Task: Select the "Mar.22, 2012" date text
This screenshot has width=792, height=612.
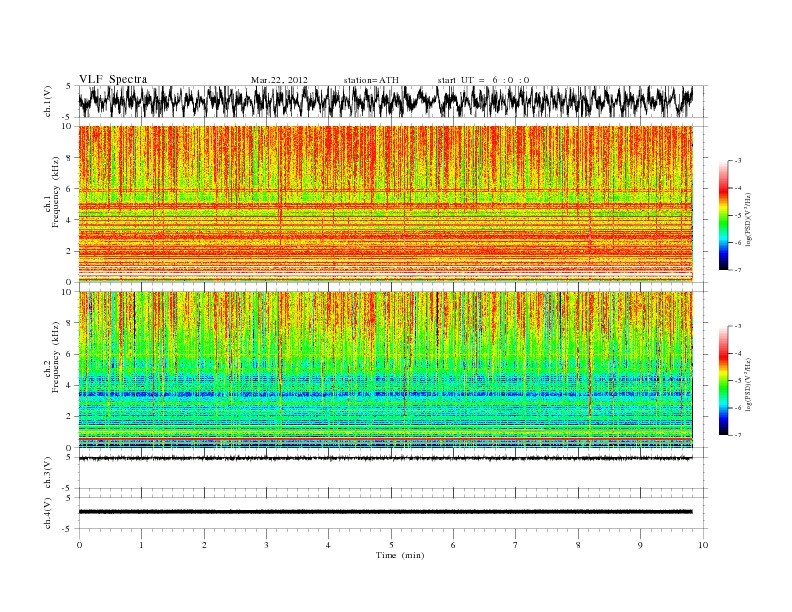Action: 279,80
